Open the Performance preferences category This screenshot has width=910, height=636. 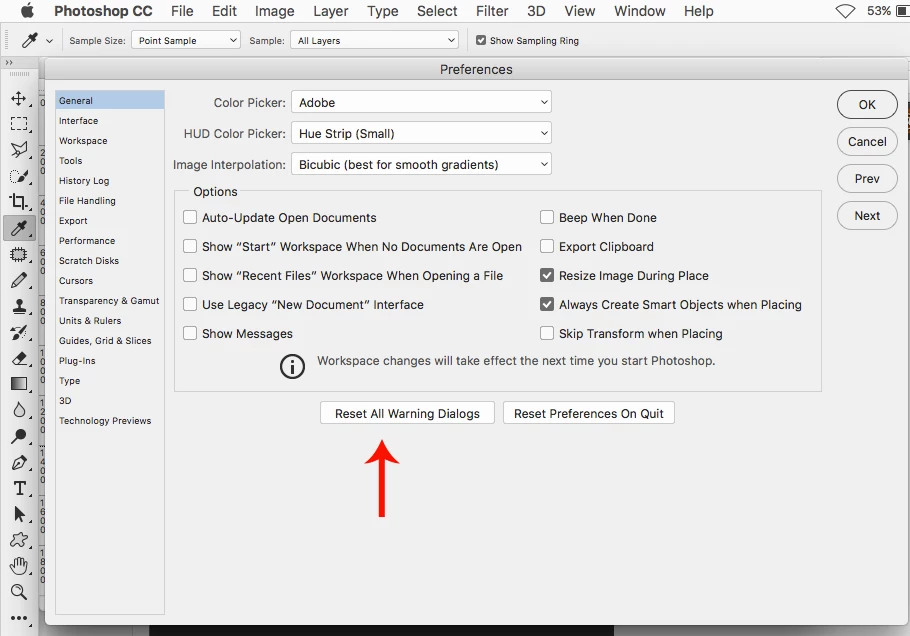click(x=110, y=241)
